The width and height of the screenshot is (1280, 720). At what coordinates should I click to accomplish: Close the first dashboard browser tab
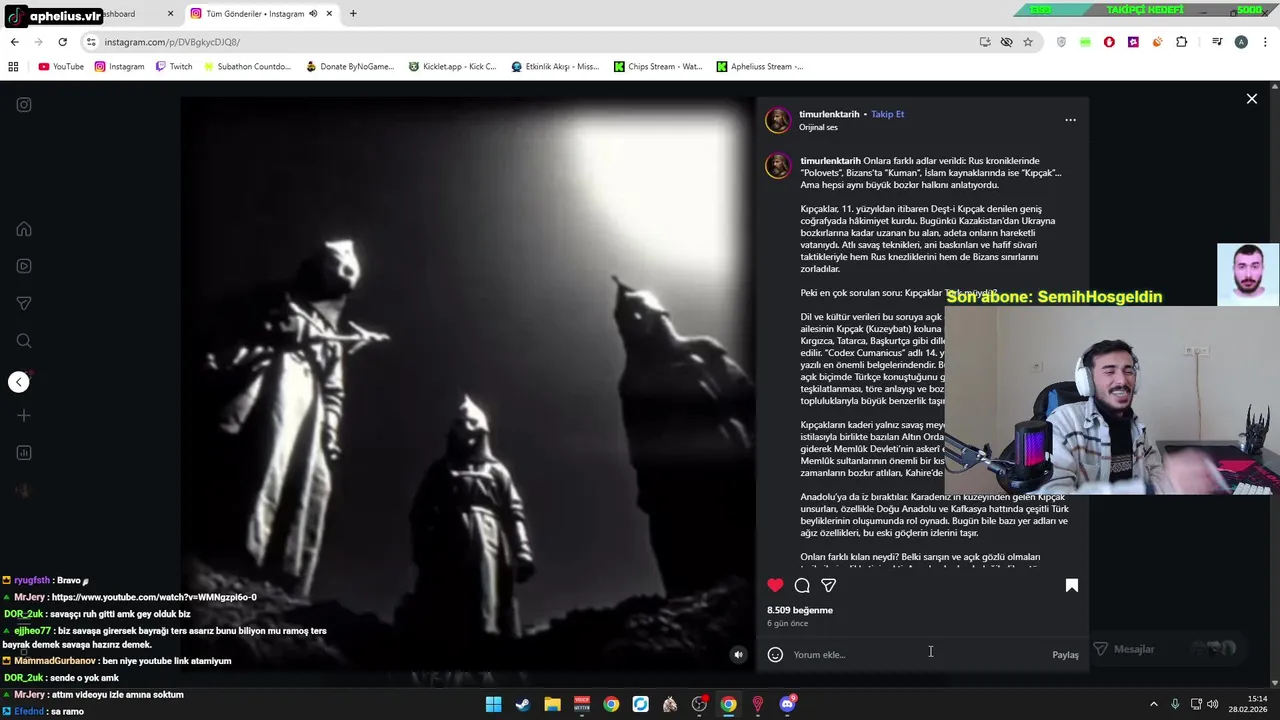tap(170, 14)
